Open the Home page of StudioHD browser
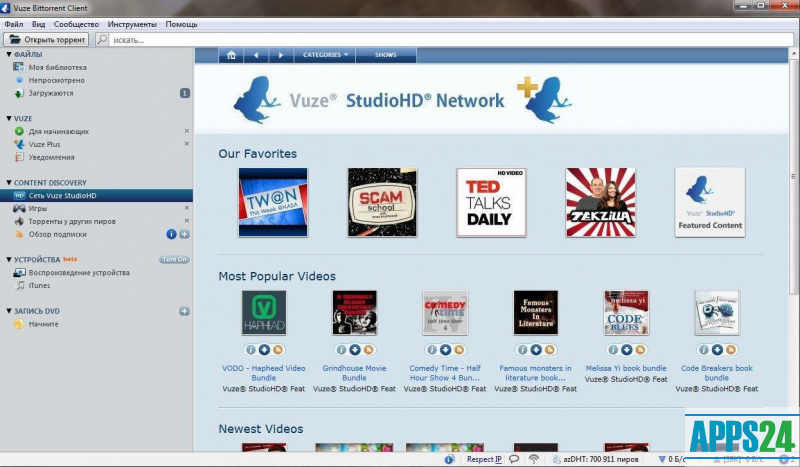 pyautogui.click(x=231, y=55)
